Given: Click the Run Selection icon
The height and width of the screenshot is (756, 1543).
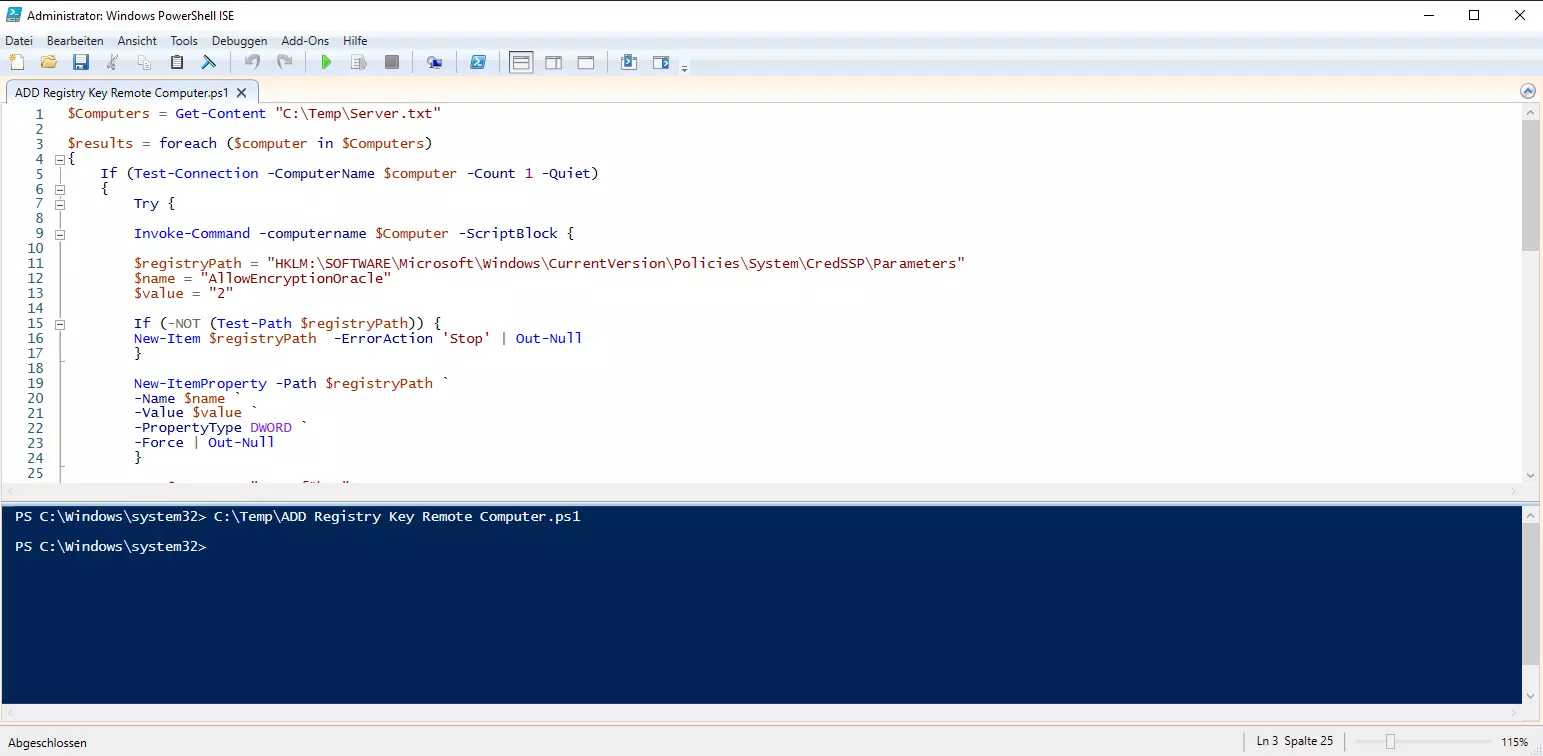Looking at the screenshot, I should 359,63.
